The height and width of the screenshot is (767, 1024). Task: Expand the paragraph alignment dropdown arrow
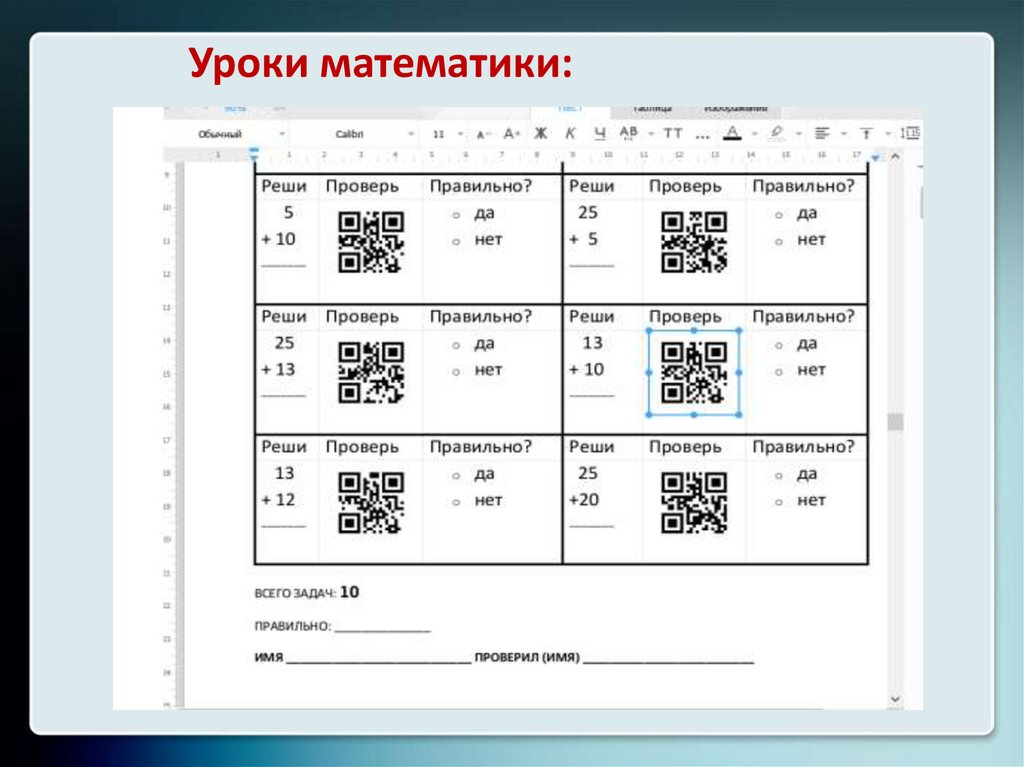(x=843, y=134)
